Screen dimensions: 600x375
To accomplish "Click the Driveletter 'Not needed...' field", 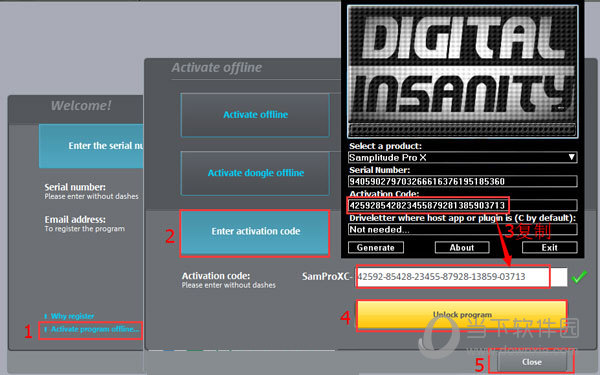I will coord(463,229).
